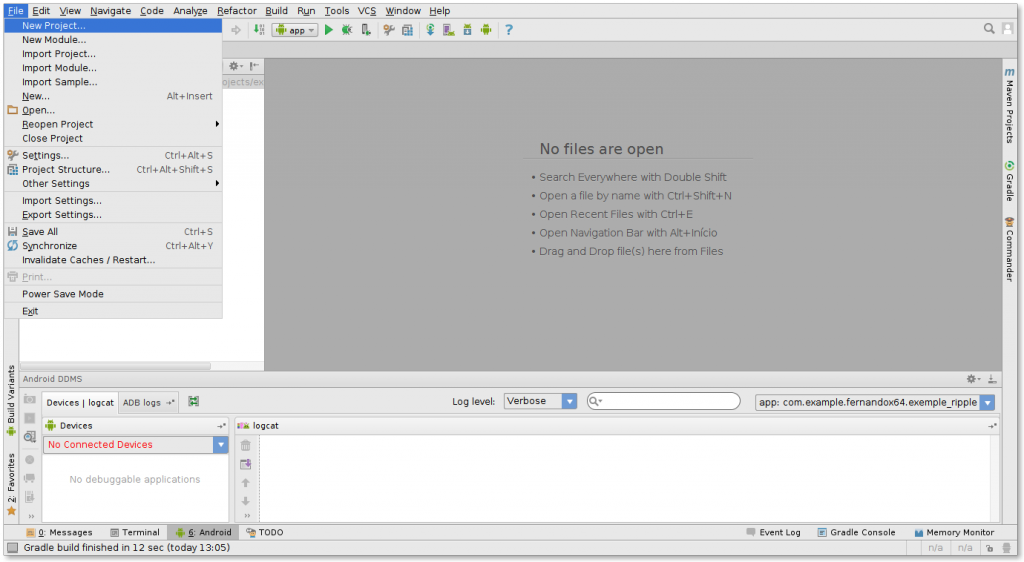Switch to the ADB logs tab
The height and width of the screenshot is (562, 1024).
click(147, 402)
